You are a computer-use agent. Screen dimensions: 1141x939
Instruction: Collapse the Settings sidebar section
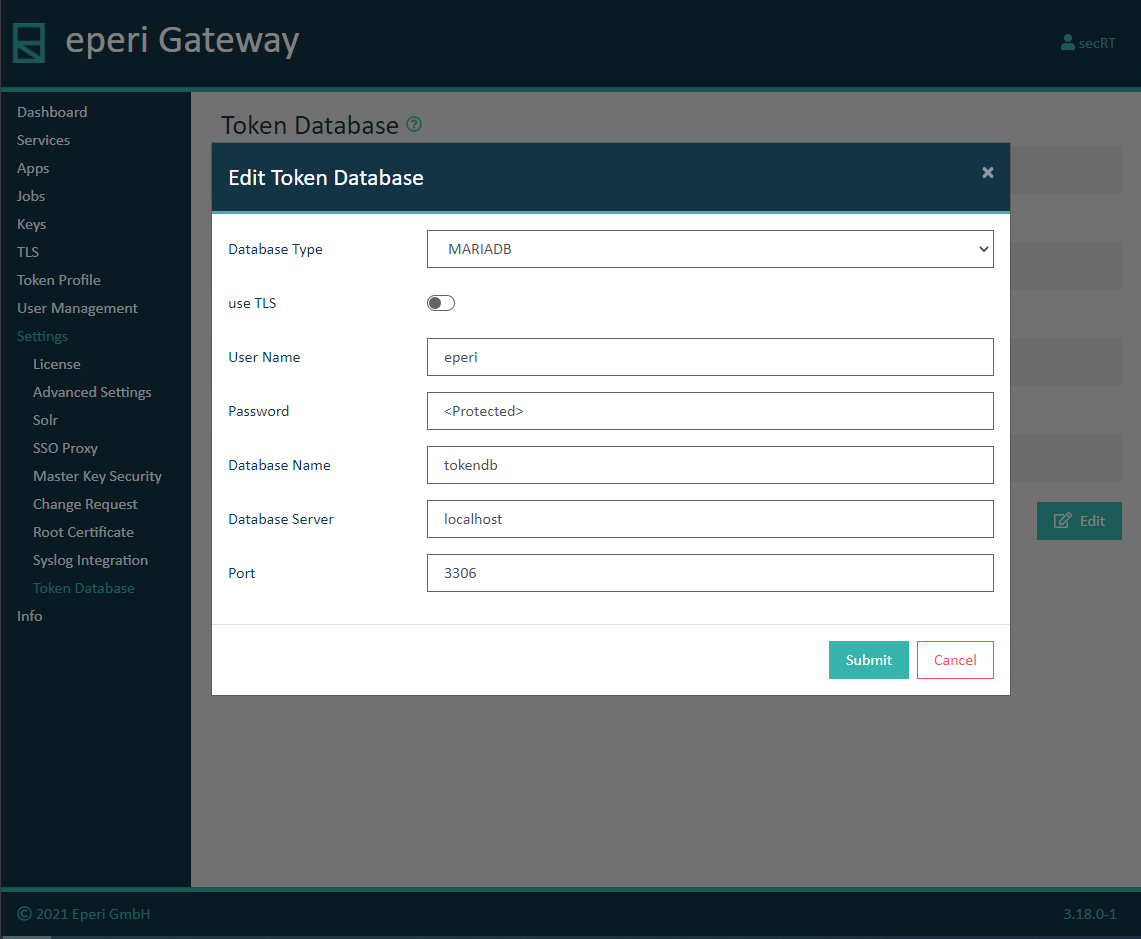[42, 336]
